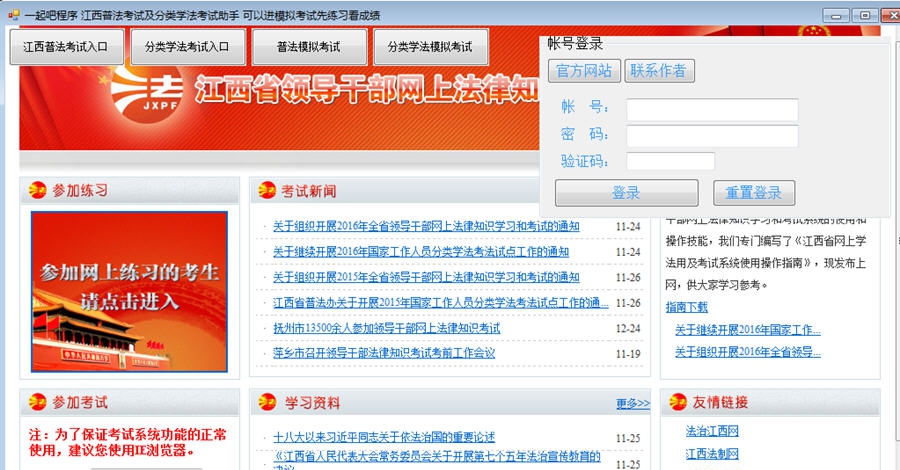Click the 考试新闻 section icon
The height and width of the screenshot is (470, 900).
pos(267,190)
